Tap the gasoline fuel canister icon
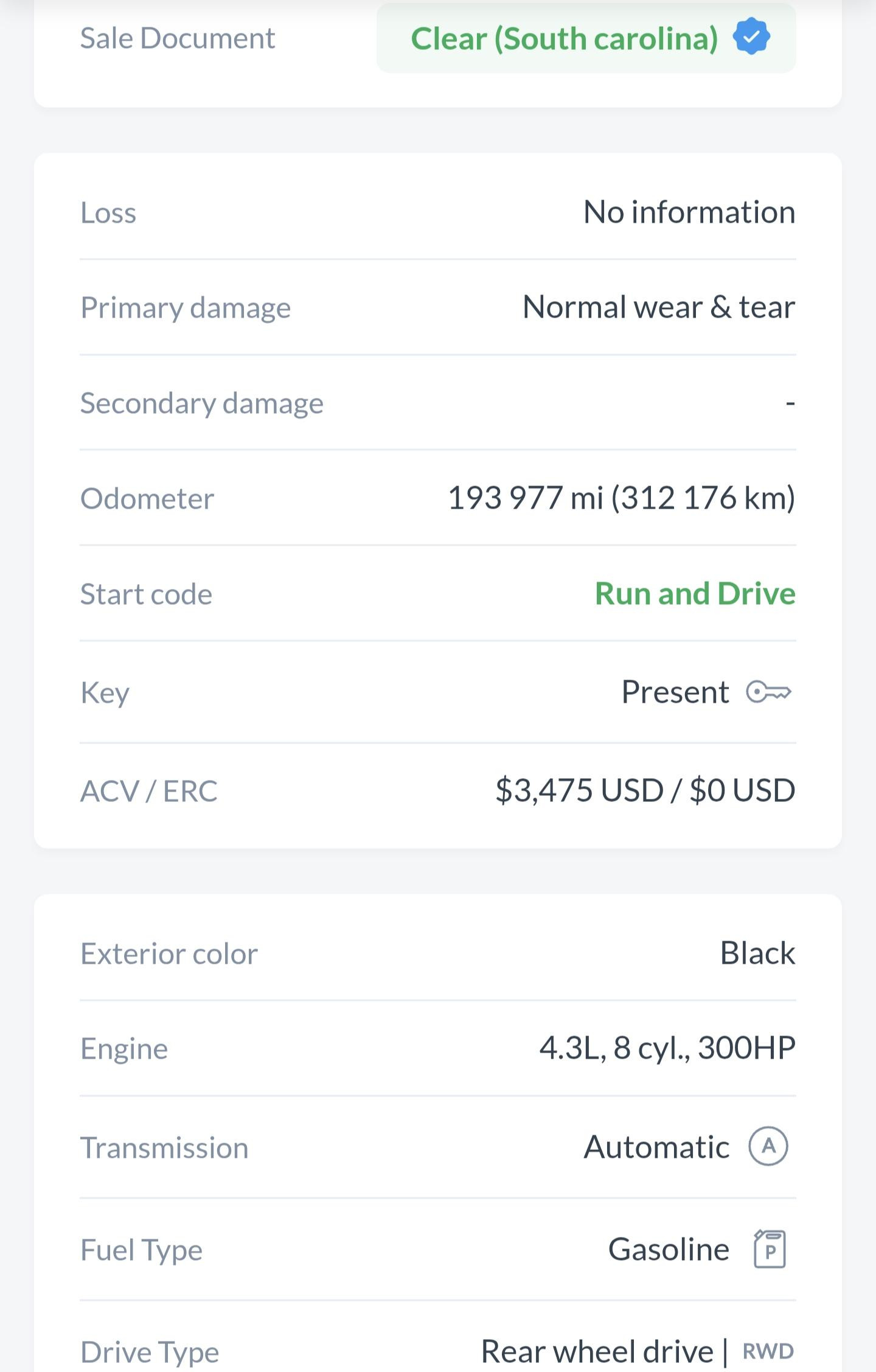Screen dimensions: 876x1372 [x=770, y=1249]
